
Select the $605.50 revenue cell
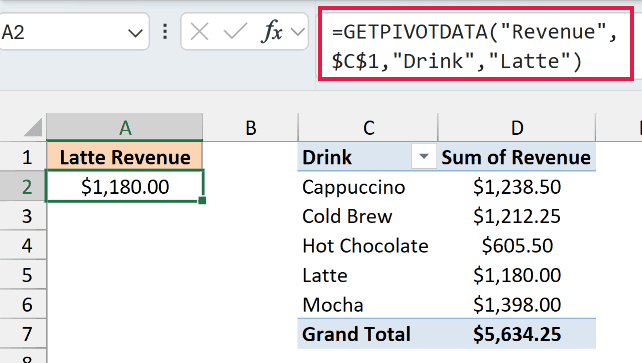(x=517, y=246)
